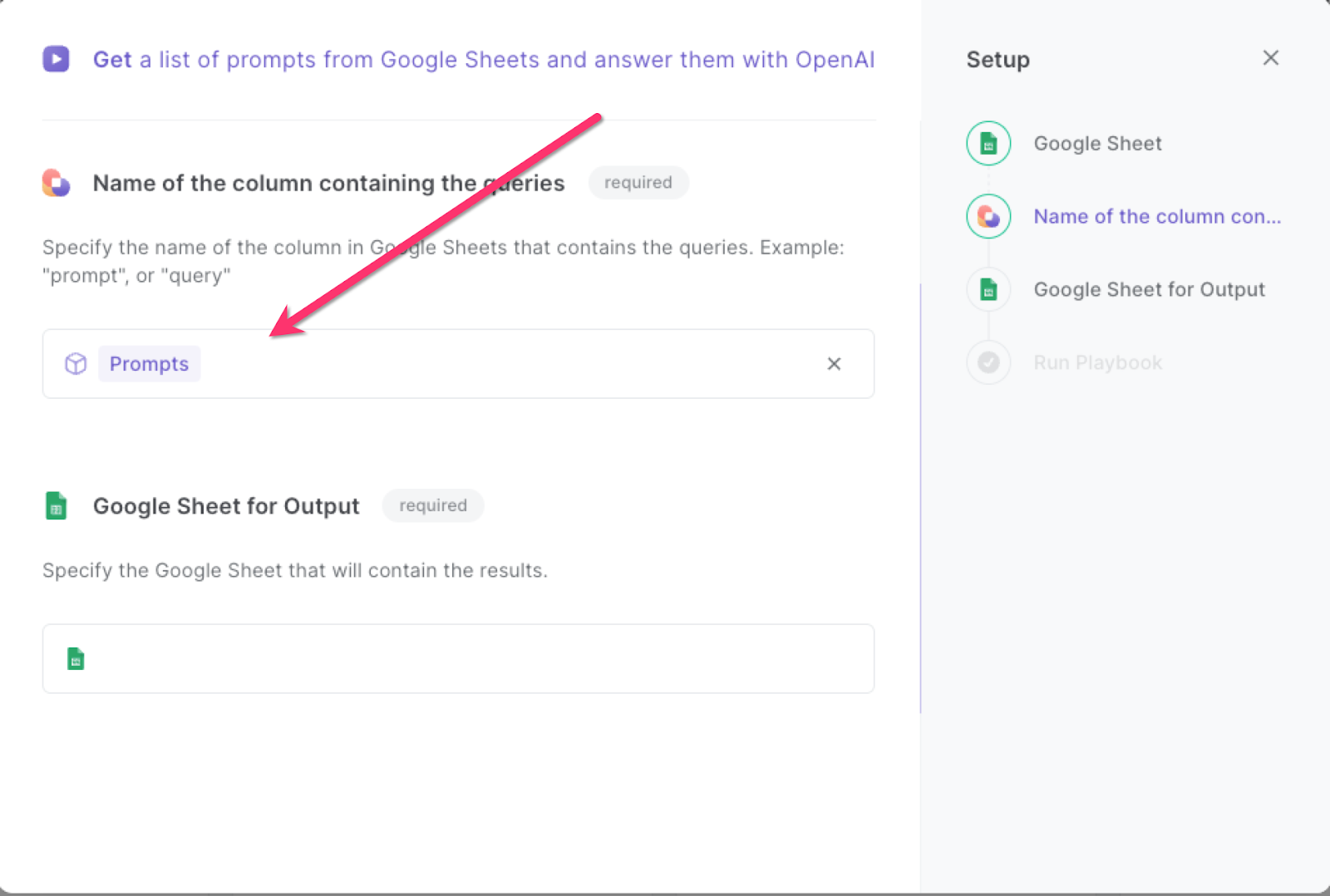Screen dimensions: 1330x896
Task: Select the Prompts token chip
Action: 149,363
